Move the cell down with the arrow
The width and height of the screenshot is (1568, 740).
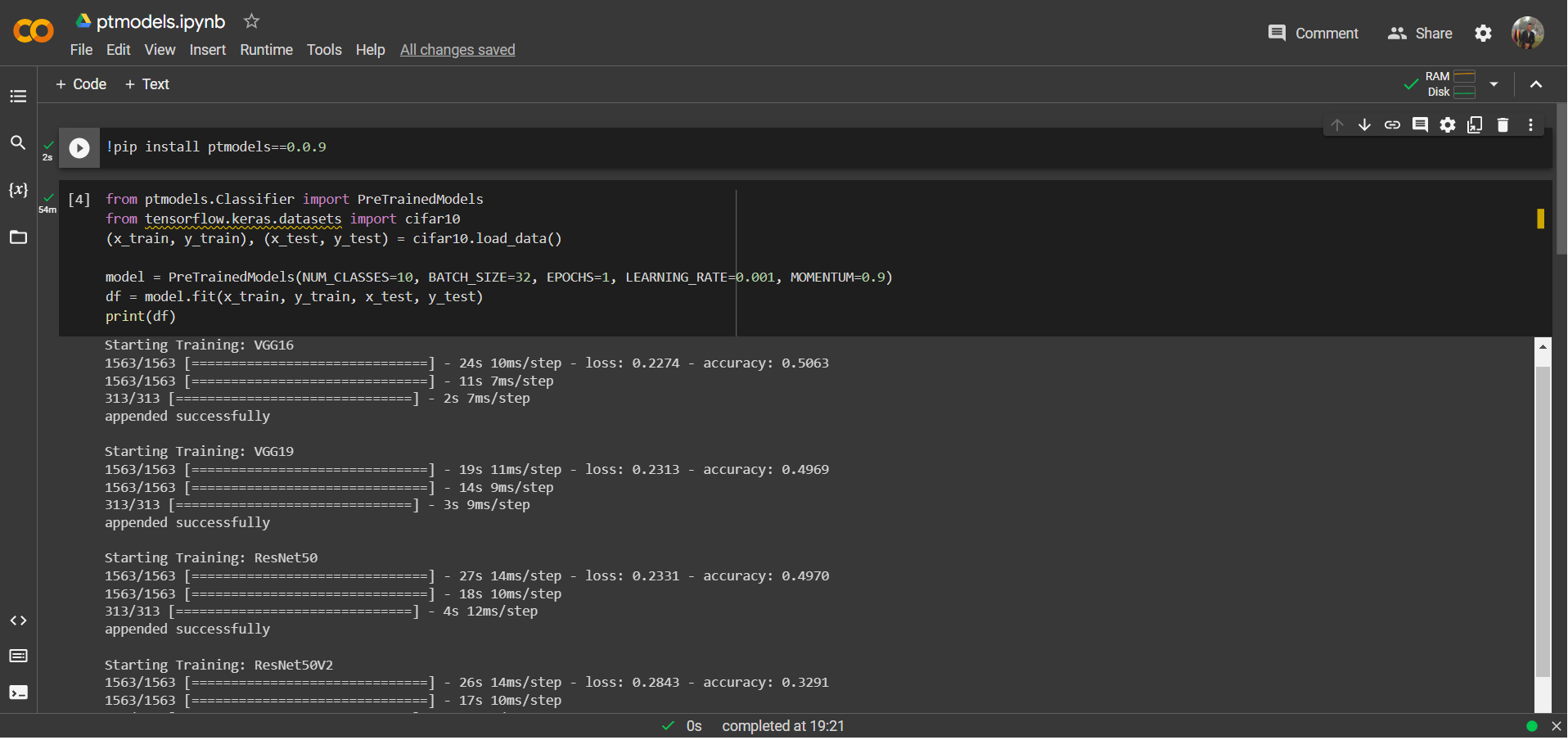tap(1364, 124)
